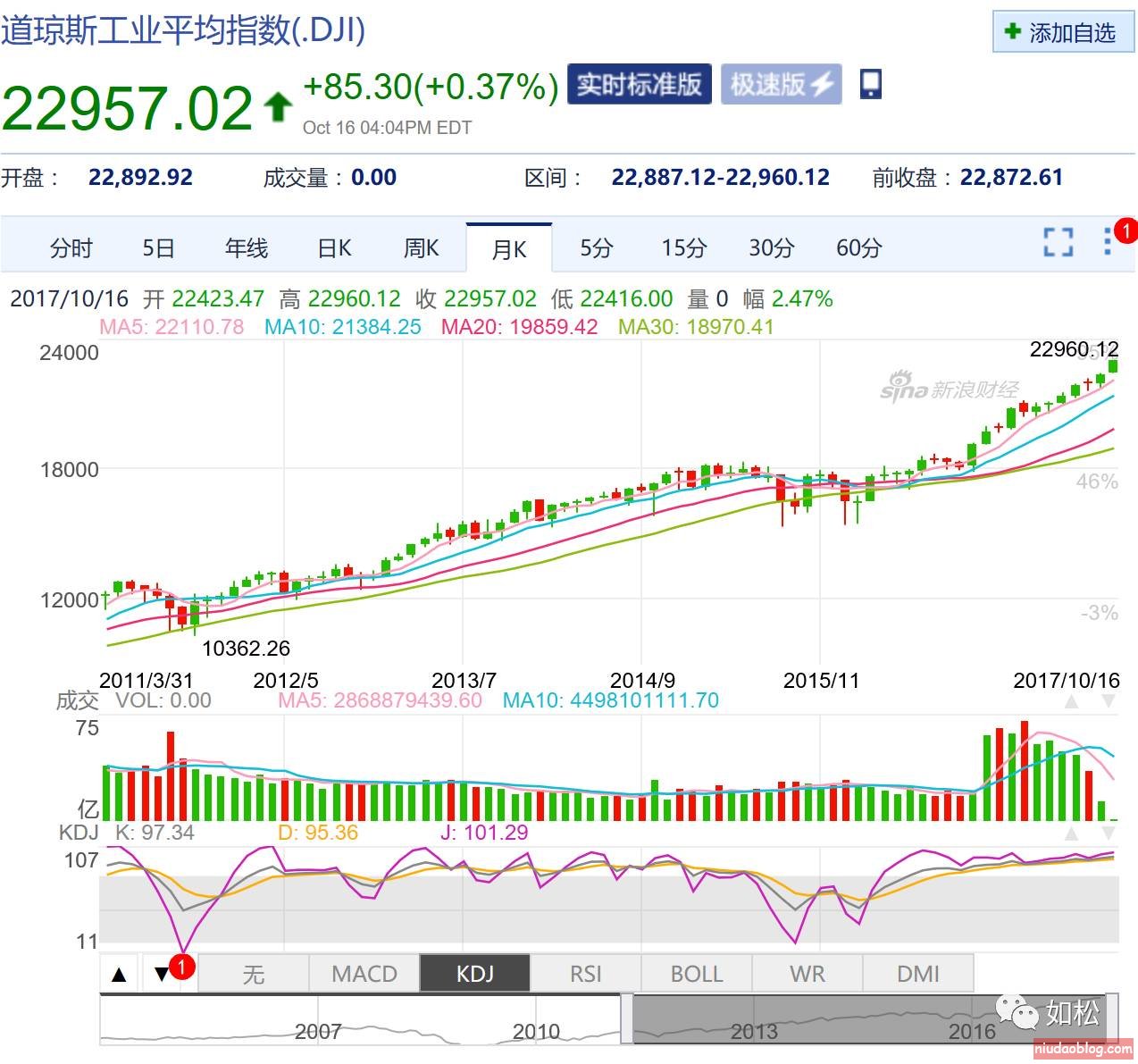The width and height of the screenshot is (1138, 1064).
Task: Click the Oct 16 04:04PM EDT timestamp
Action: pyautogui.click(x=387, y=128)
